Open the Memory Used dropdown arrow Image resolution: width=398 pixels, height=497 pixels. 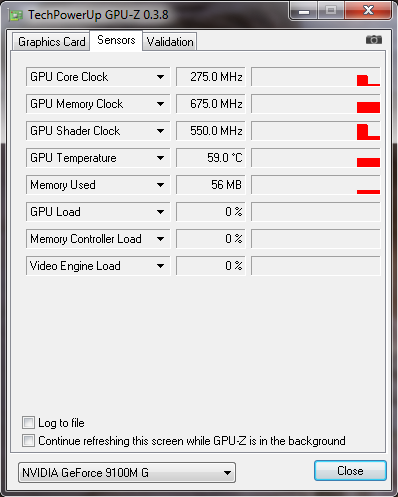coord(160,185)
